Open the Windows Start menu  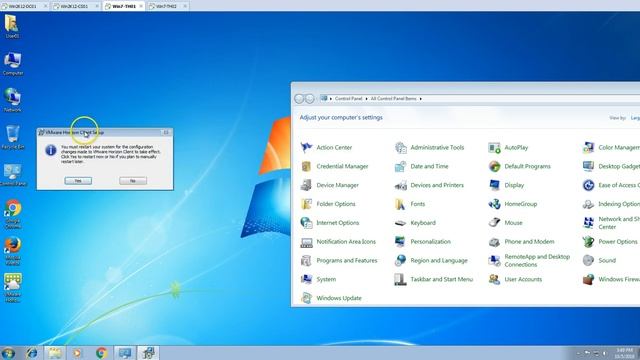coord(8,353)
